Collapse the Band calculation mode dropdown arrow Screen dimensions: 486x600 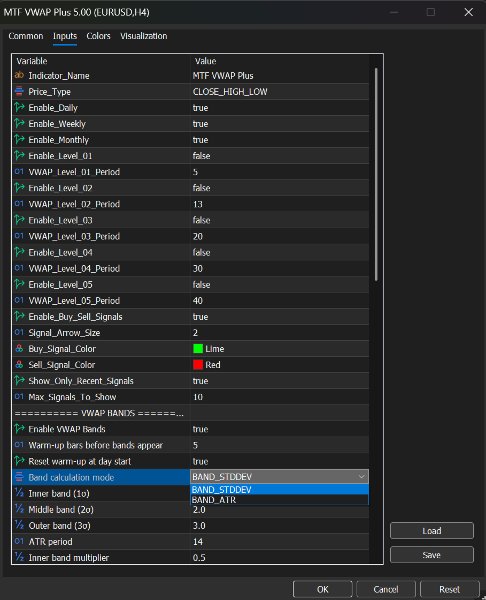click(x=361, y=477)
